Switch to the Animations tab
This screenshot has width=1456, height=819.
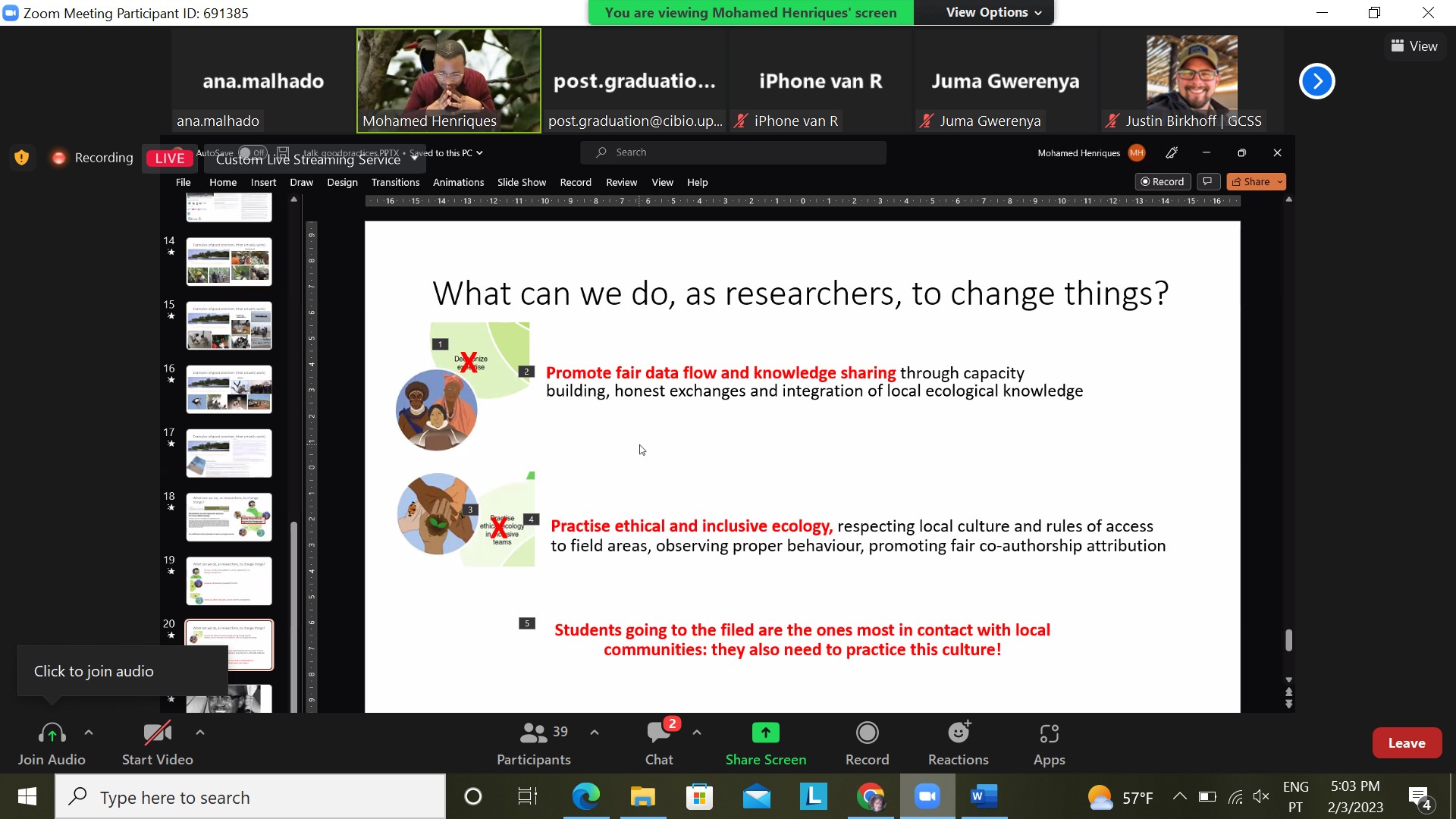(x=458, y=182)
